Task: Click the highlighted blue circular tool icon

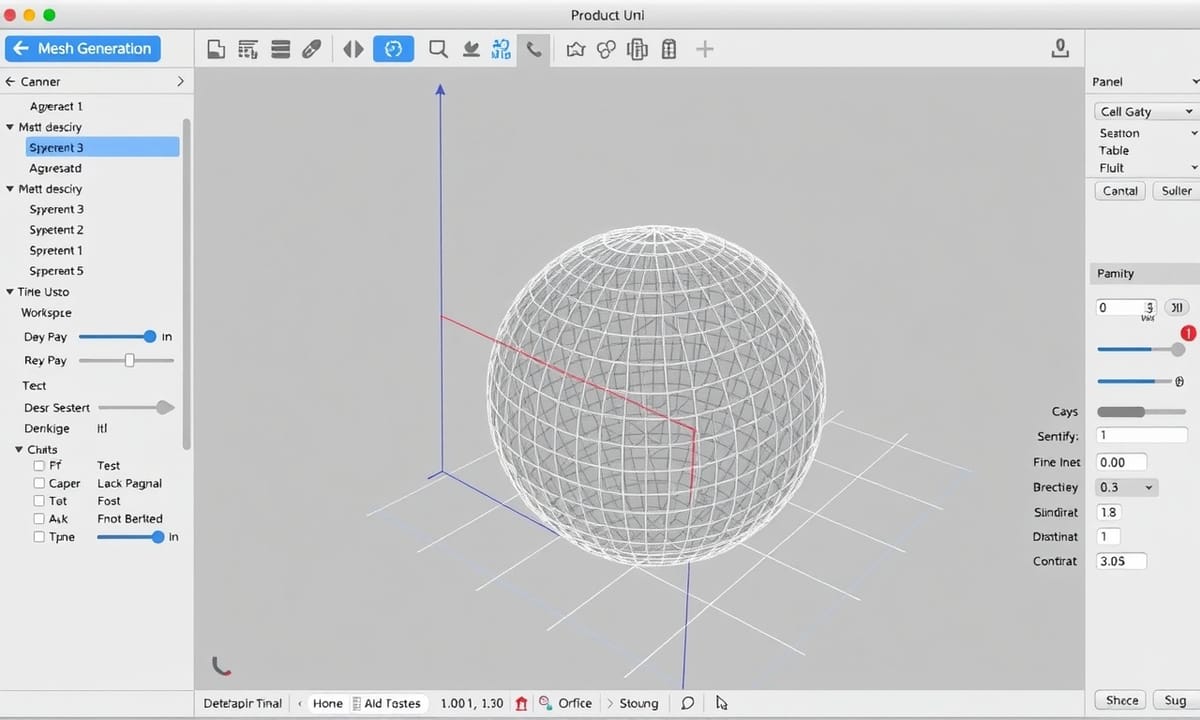Action: point(393,49)
